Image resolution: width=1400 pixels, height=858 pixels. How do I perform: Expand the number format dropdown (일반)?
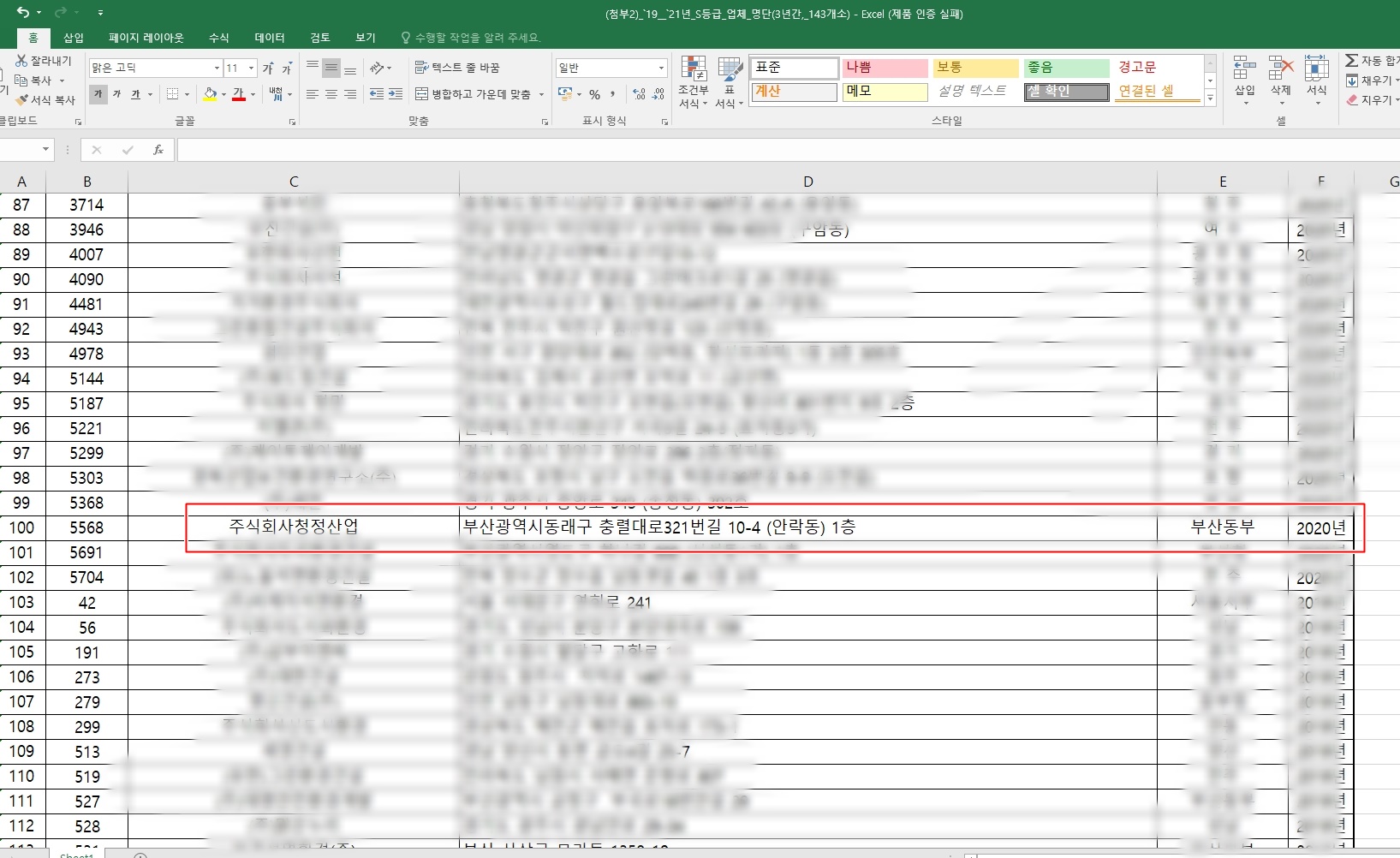[x=661, y=69]
